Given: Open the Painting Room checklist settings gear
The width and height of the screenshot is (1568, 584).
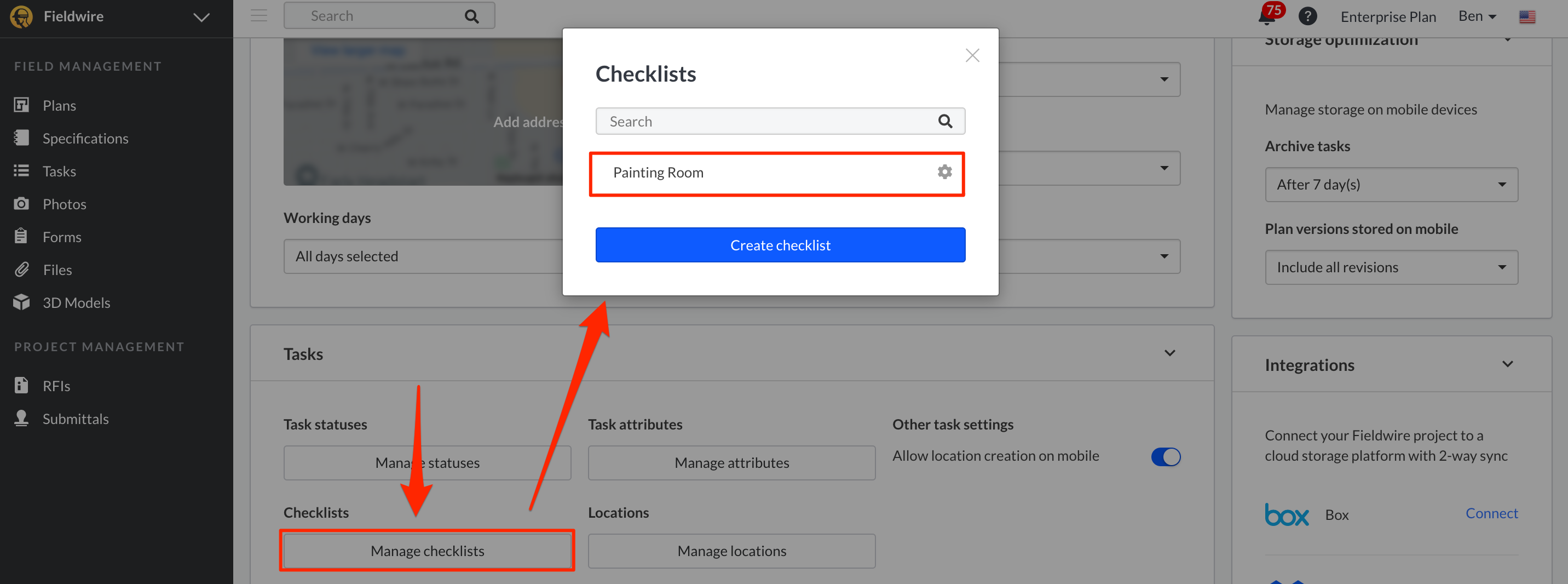Looking at the screenshot, I should (x=944, y=173).
